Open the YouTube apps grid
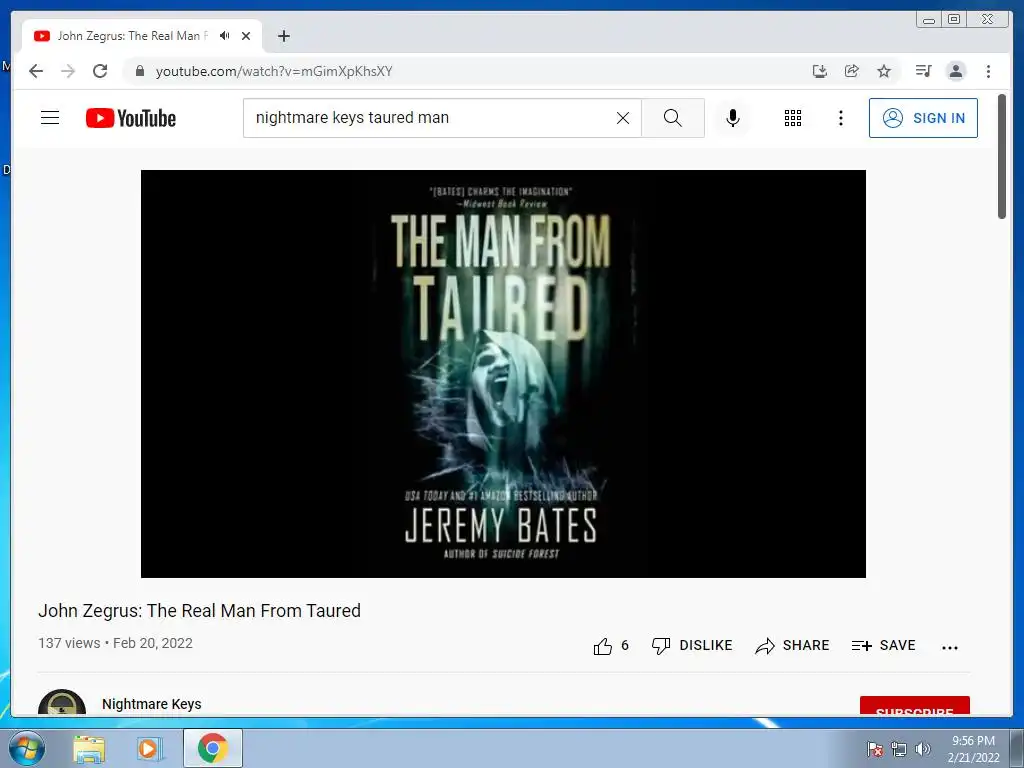The height and width of the screenshot is (768, 1024). [x=793, y=118]
